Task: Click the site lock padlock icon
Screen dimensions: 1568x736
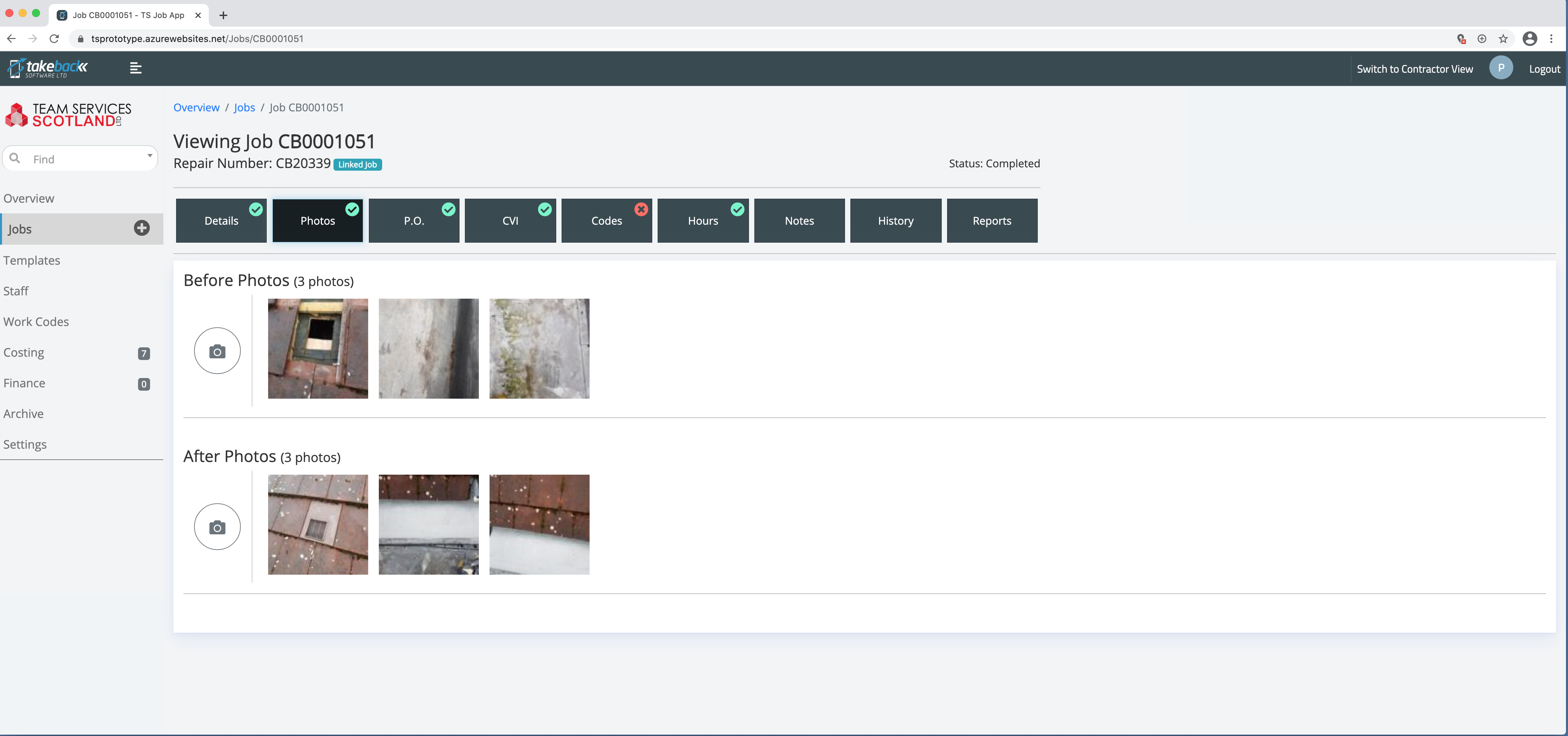Action: (x=80, y=38)
